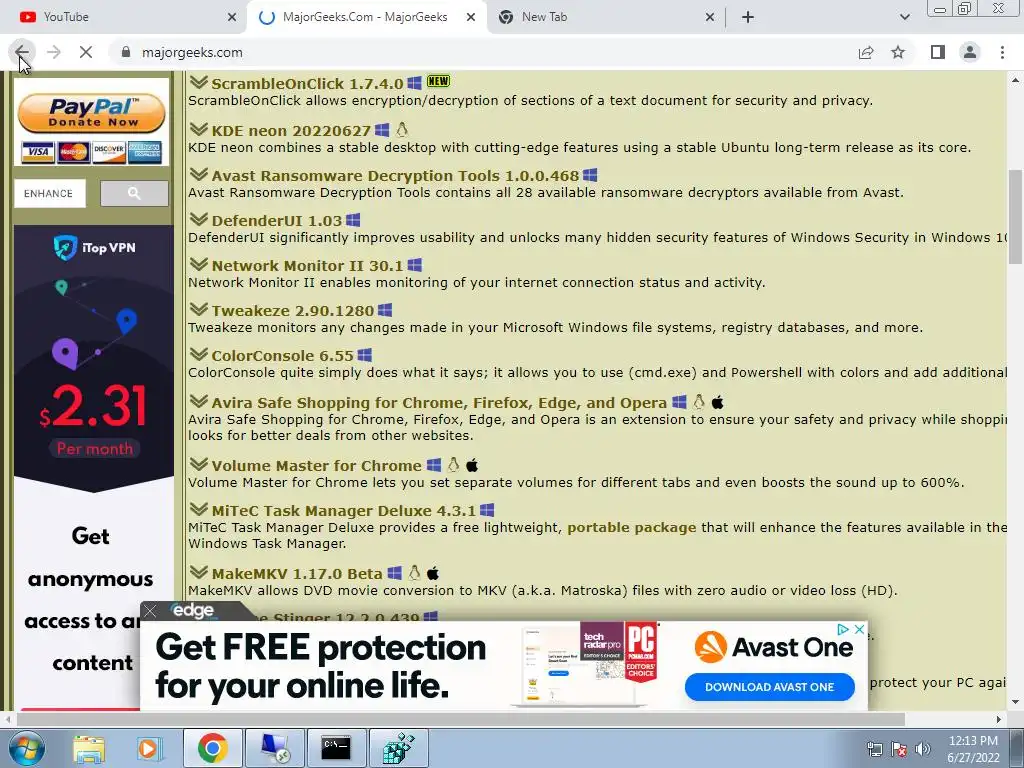Select the MajorGeeks.Com tab
1024x768 pixels.
(365, 17)
